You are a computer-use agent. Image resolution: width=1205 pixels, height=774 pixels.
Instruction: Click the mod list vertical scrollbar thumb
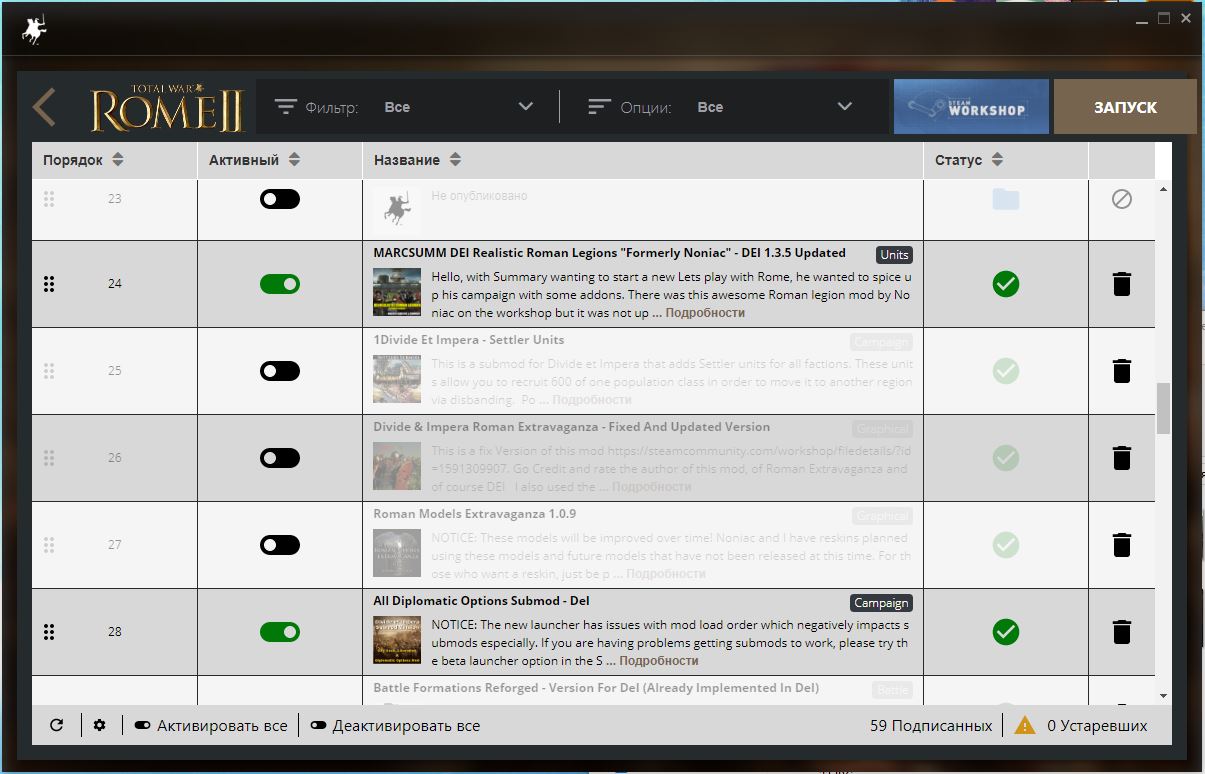click(1163, 408)
